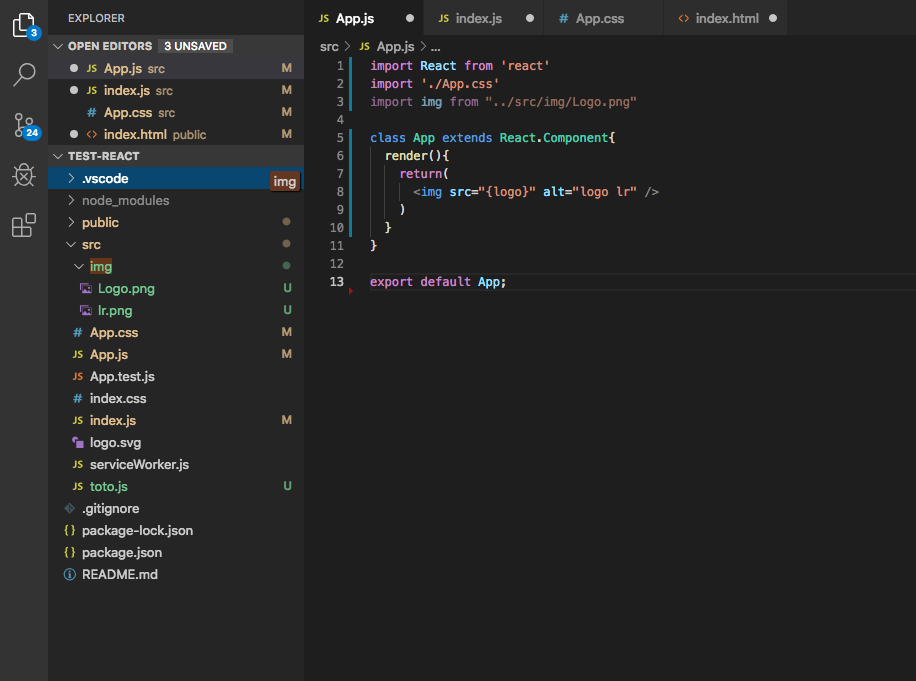The width and height of the screenshot is (916, 681).
Task: Click line number 13 in the gutter
Action: tap(336, 282)
